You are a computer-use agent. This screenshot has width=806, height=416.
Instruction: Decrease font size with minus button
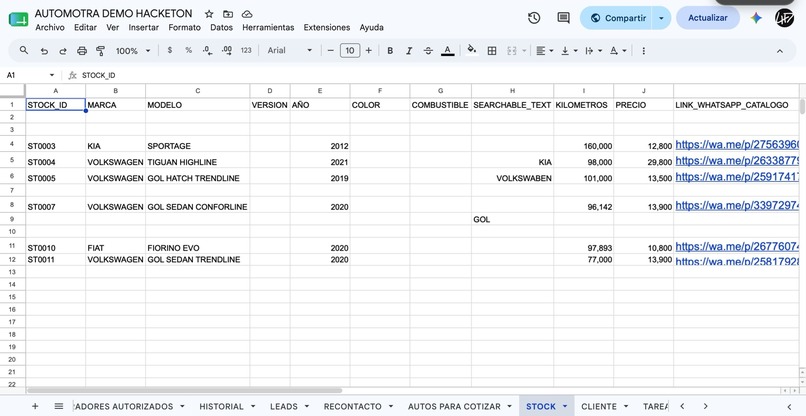pyautogui.click(x=331, y=50)
